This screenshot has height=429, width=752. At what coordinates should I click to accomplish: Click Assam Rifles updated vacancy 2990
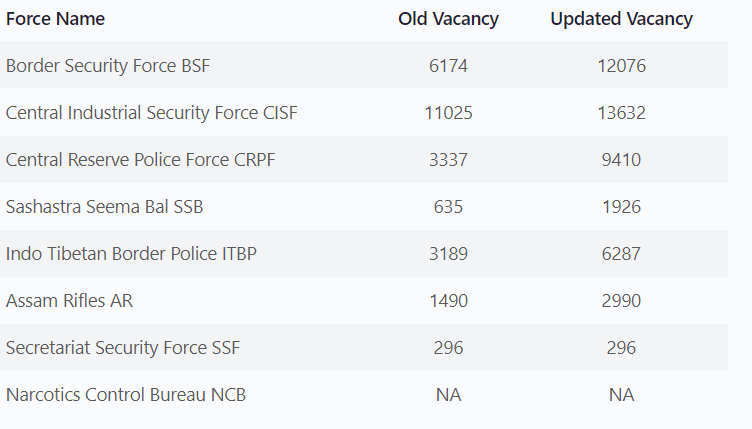621,301
